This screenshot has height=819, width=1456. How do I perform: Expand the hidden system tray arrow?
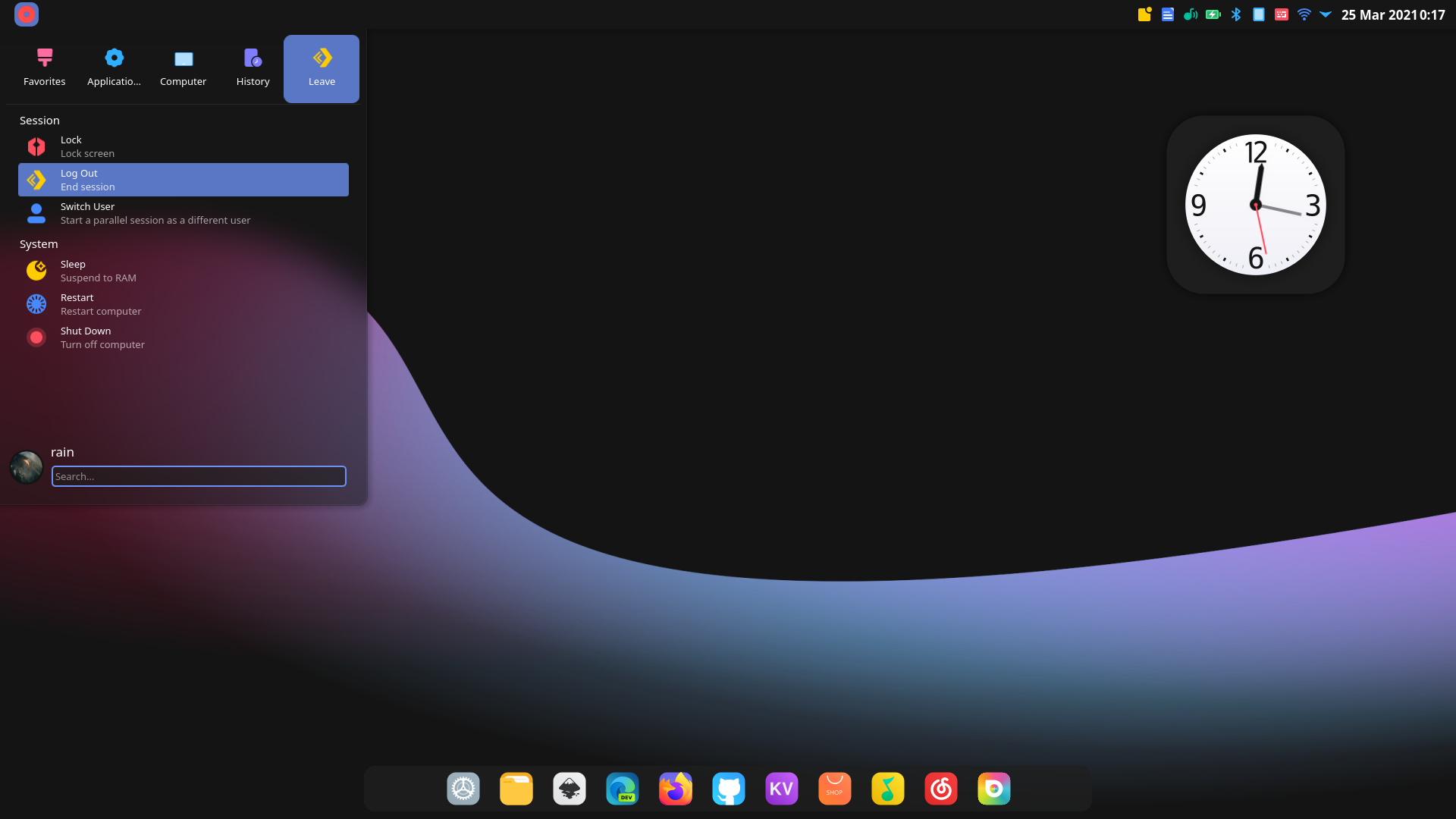[1326, 14]
